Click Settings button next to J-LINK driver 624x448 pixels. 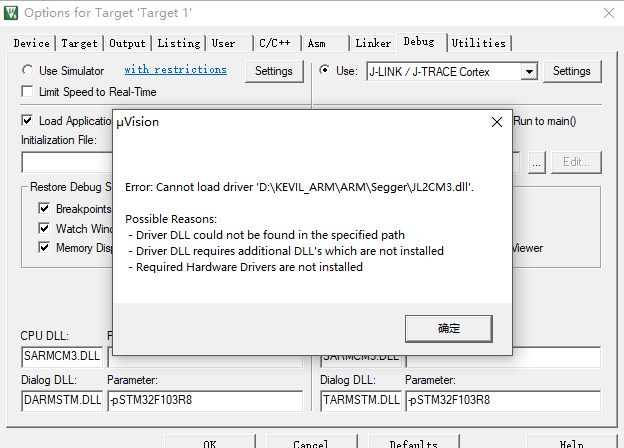(571, 71)
